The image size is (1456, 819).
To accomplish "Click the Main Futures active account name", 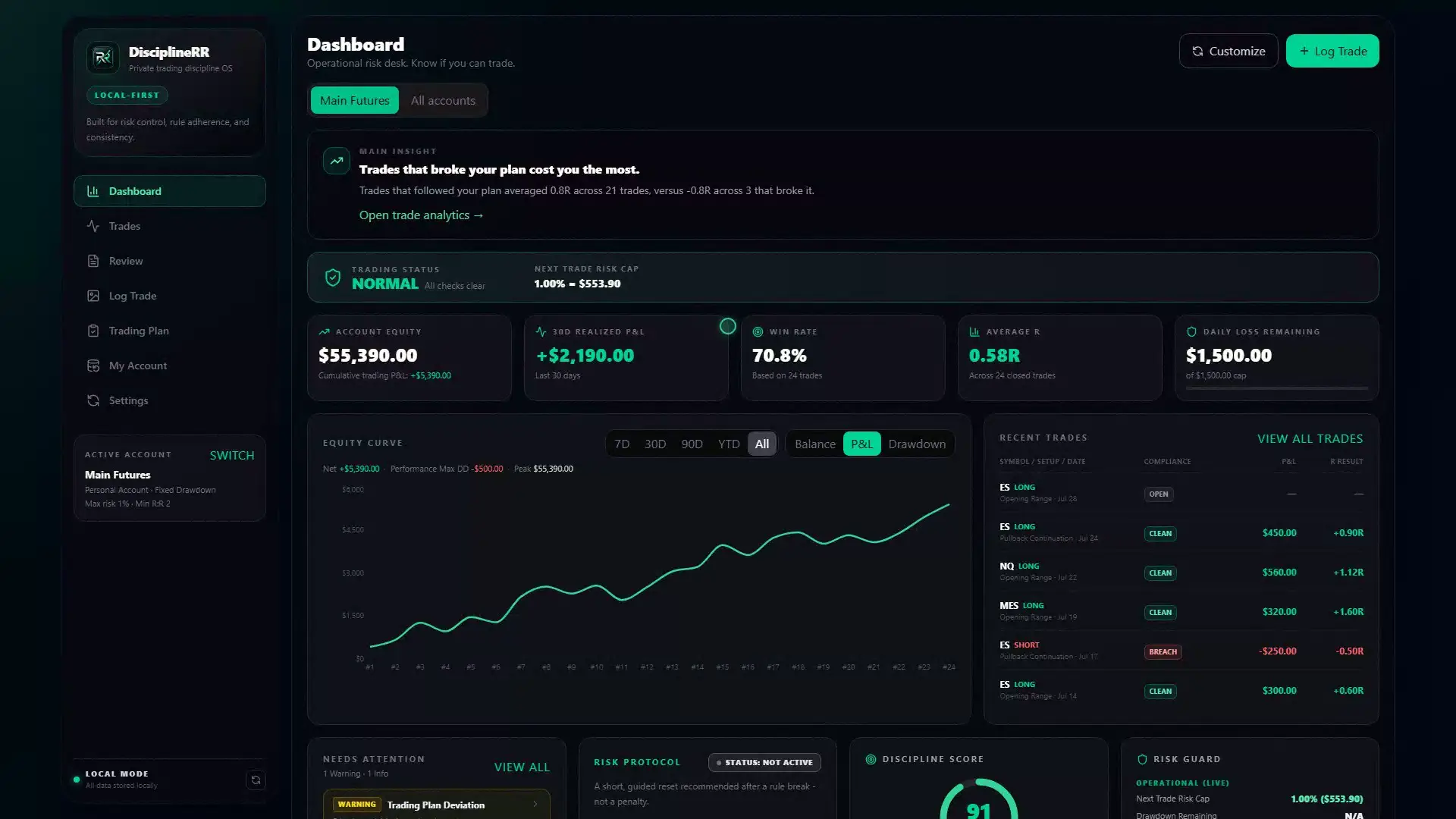I will click(118, 475).
